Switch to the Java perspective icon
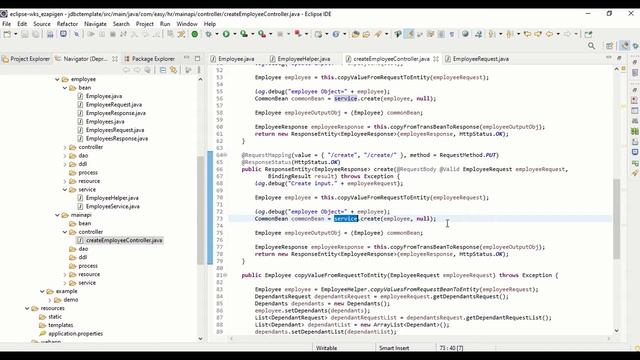Screen dimensions: 640x360 click(x=624, y=46)
